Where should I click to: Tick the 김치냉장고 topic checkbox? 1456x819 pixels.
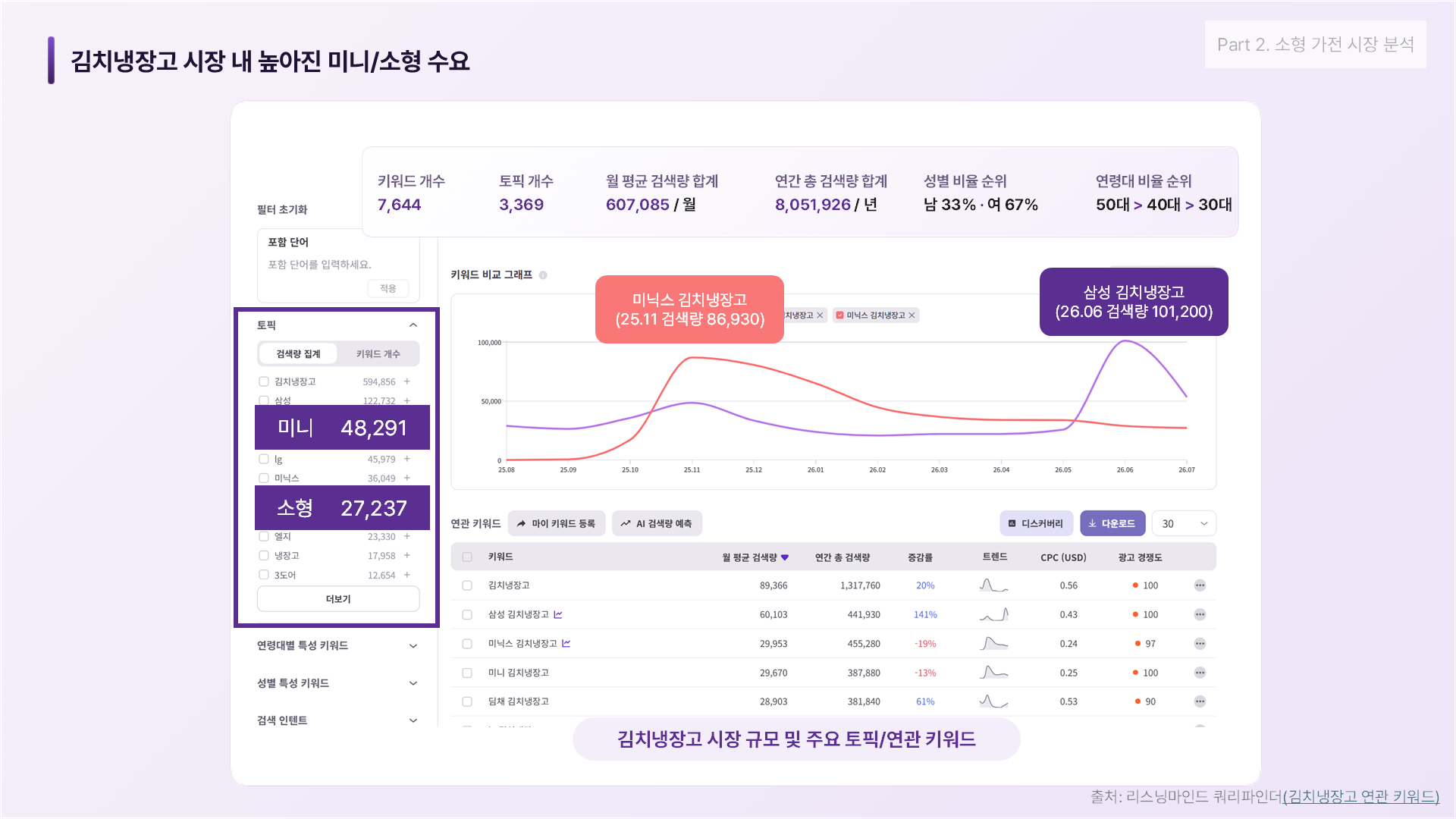point(264,381)
